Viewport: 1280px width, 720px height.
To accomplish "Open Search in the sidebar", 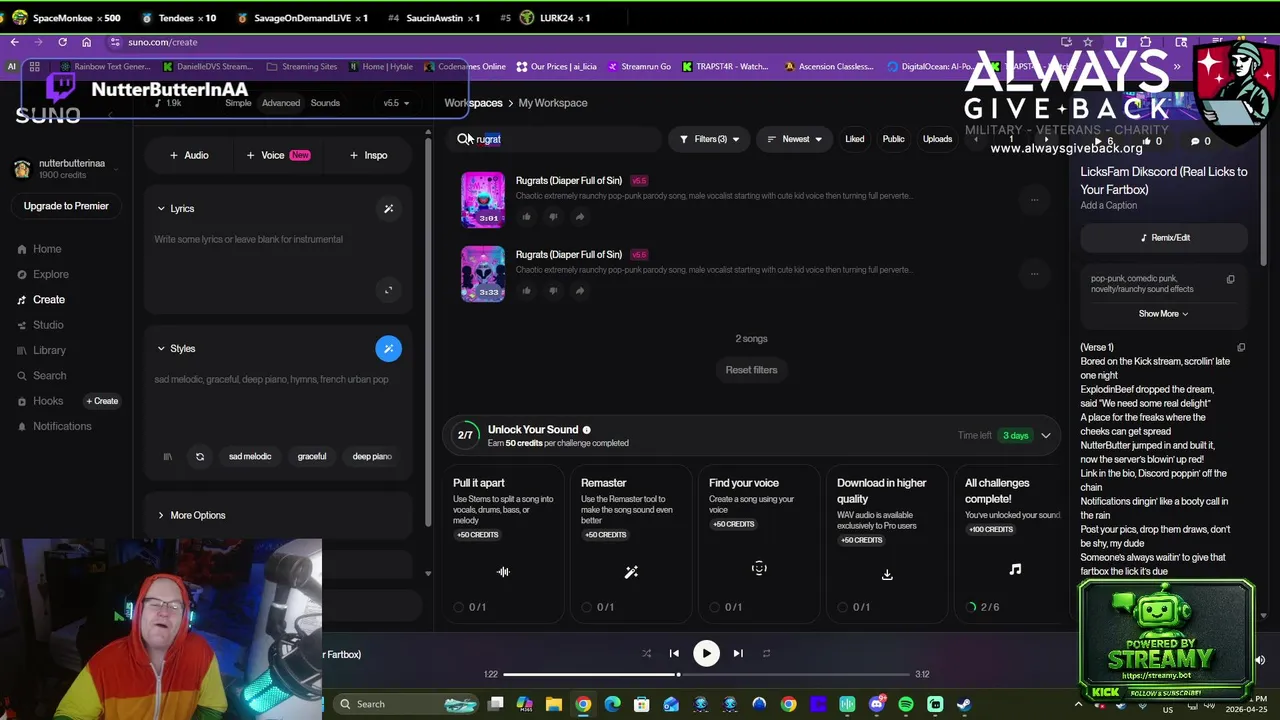I will pyautogui.click(x=41, y=376).
